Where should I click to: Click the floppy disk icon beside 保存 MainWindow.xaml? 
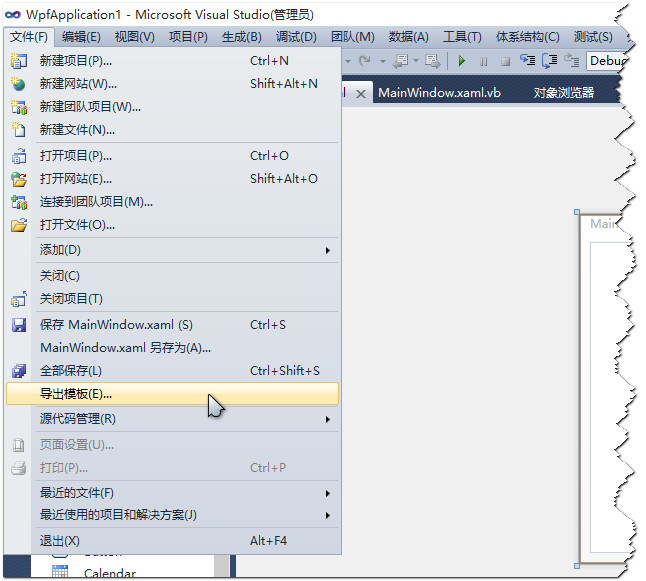coord(19,325)
